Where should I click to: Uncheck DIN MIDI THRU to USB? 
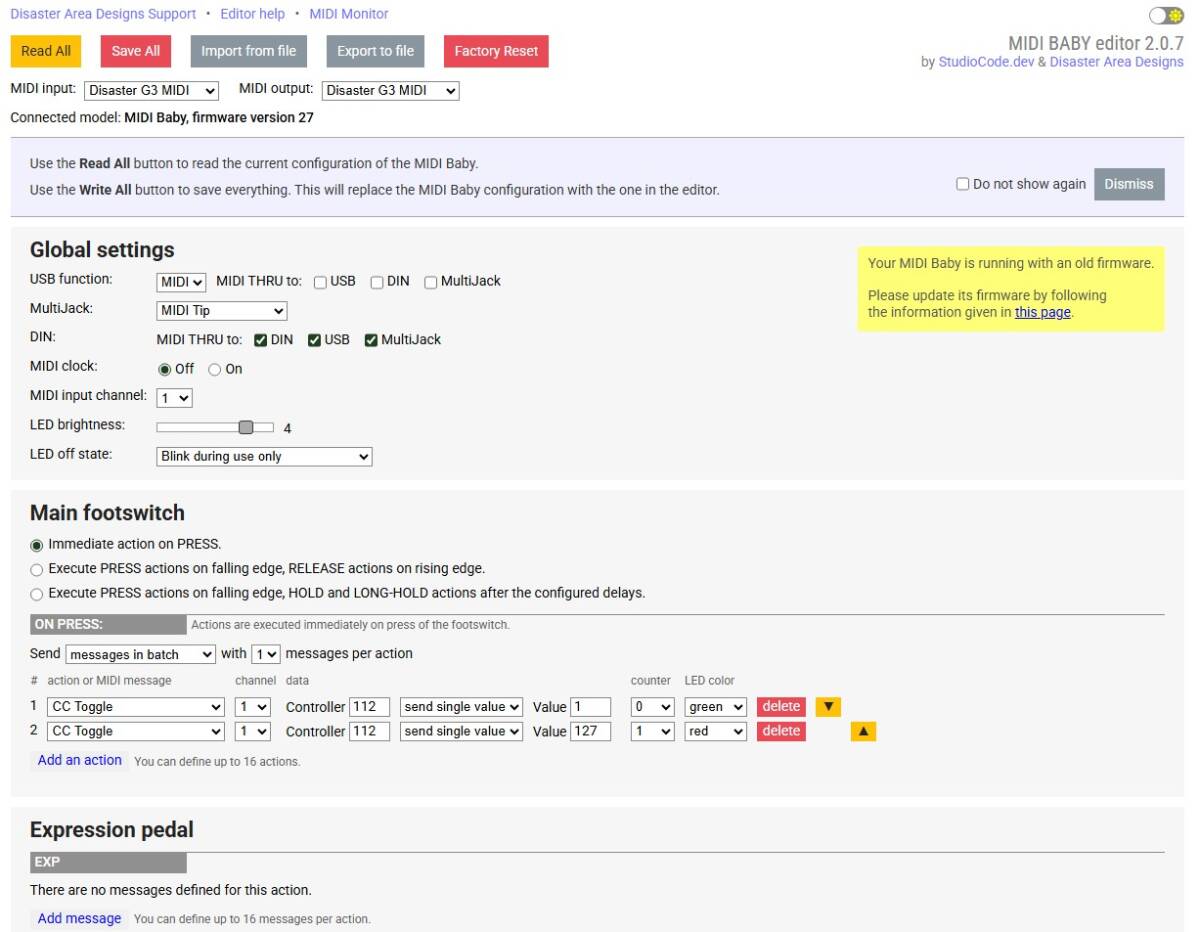click(314, 340)
